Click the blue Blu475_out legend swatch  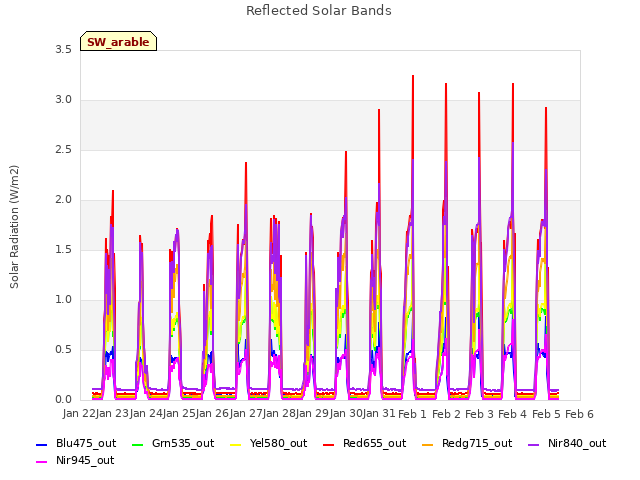point(42,444)
